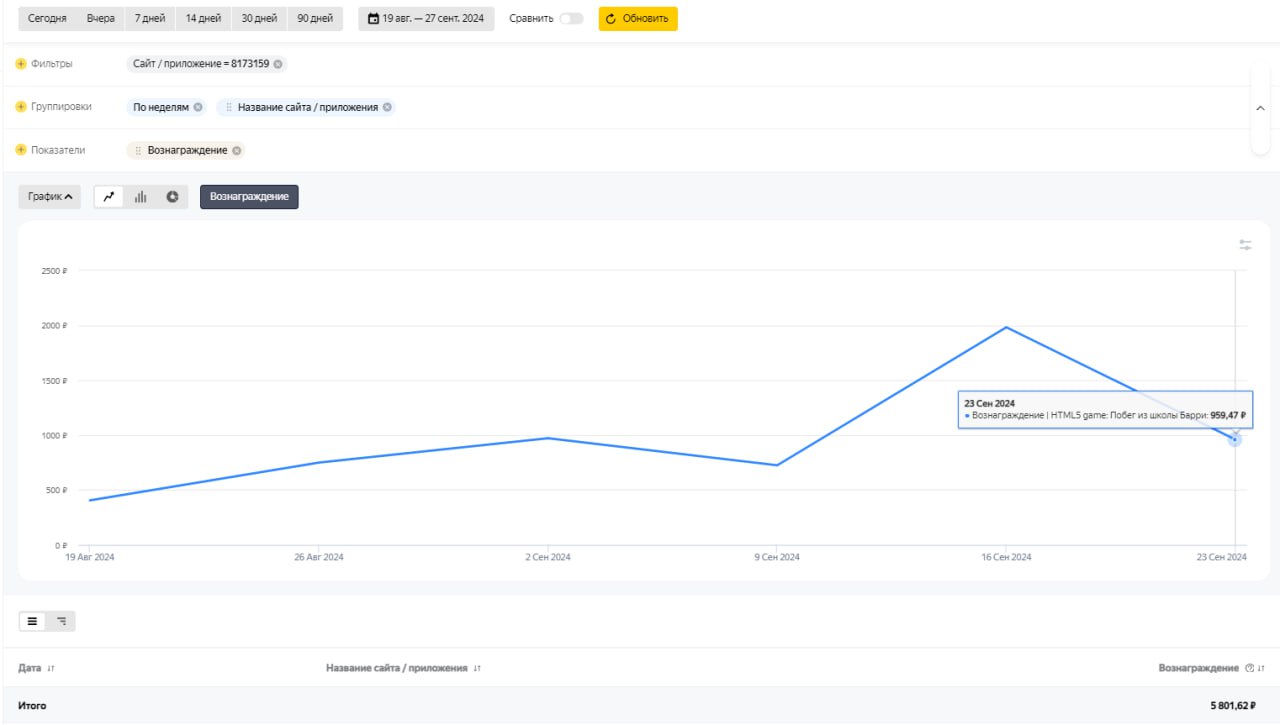The width and height of the screenshot is (1280, 725).
Task: Click plus icon next to Группировки
Action: (21, 107)
